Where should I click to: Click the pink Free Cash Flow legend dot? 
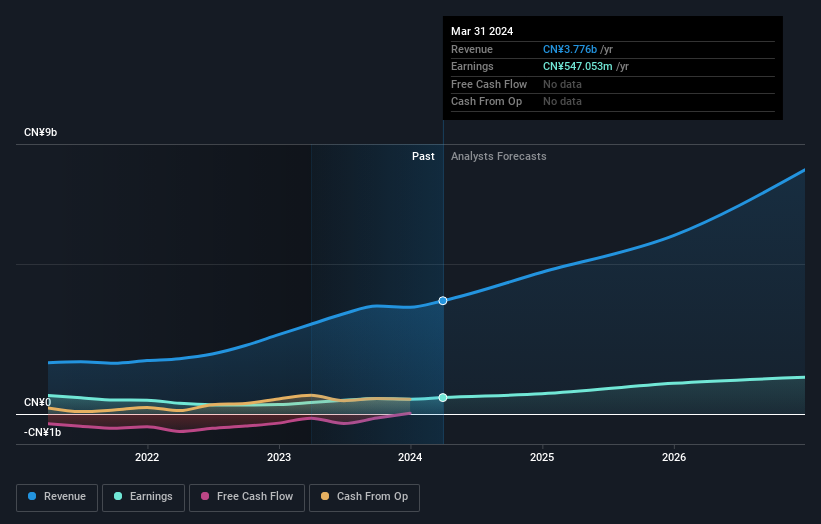pyautogui.click(x=205, y=496)
